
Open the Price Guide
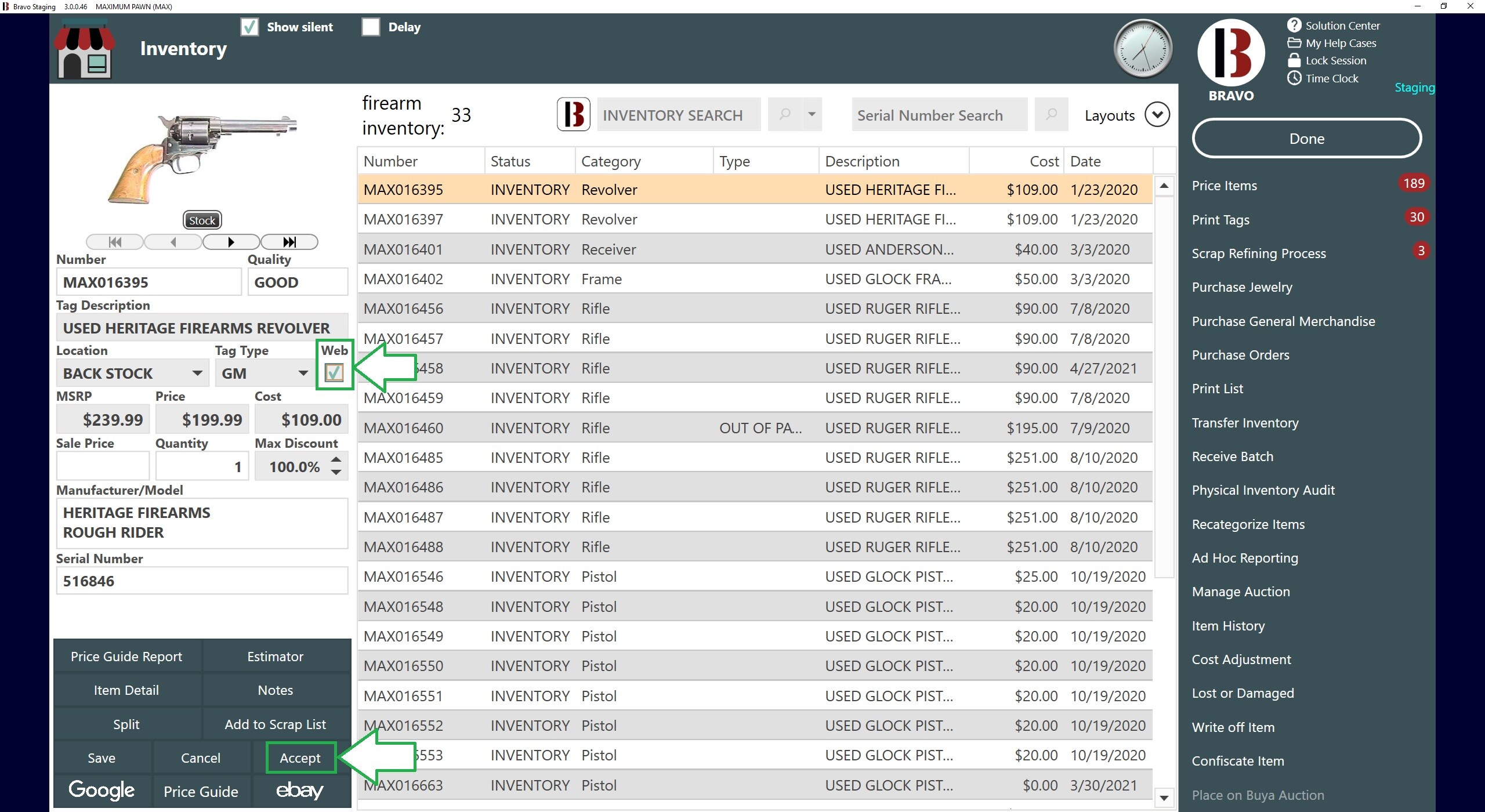(201, 791)
